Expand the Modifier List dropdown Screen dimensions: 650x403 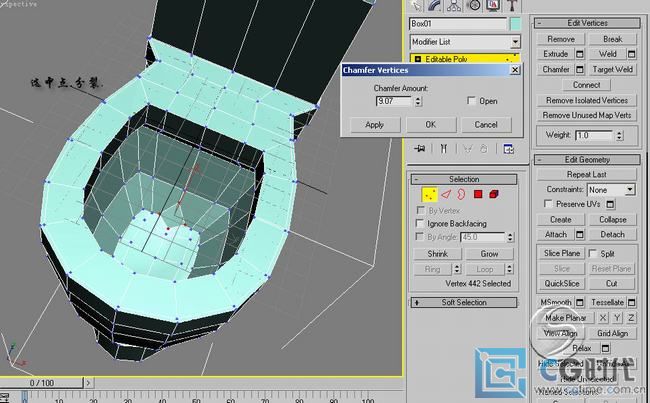(x=515, y=42)
